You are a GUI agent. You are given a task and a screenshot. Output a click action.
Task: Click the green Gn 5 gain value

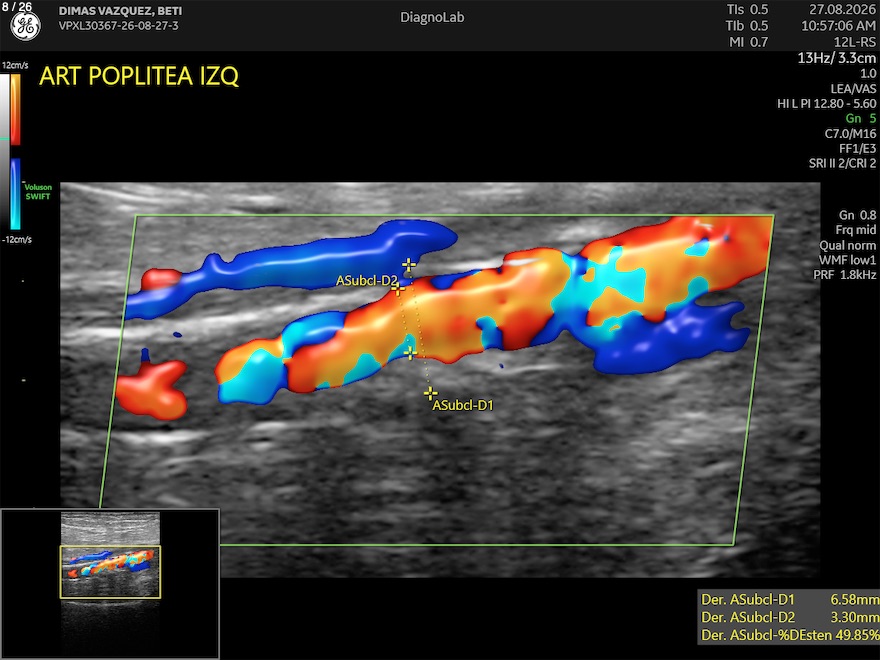click(860, 118)
